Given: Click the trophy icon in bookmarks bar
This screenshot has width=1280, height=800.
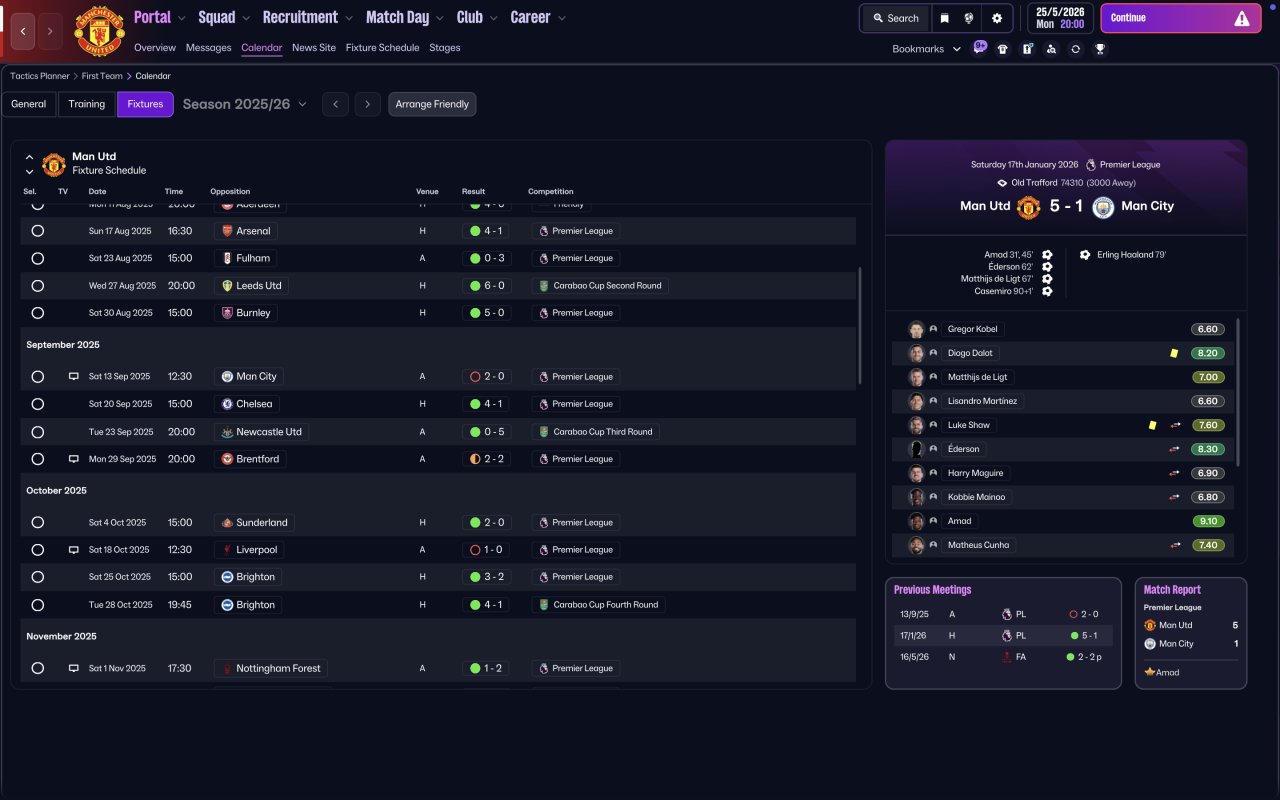Looking at the screenshot, I should [x=1100, y=49].
